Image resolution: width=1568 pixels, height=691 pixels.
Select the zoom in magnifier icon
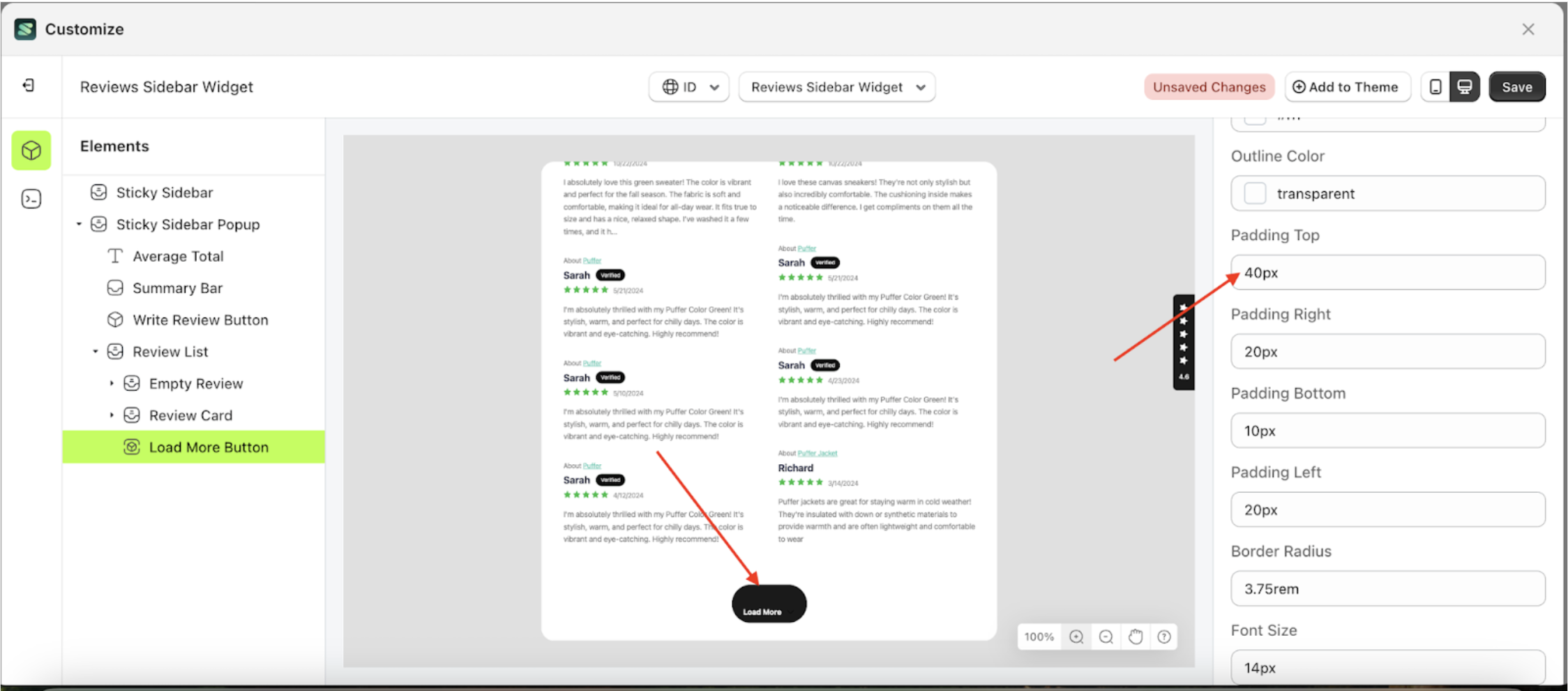point(1076,637)
